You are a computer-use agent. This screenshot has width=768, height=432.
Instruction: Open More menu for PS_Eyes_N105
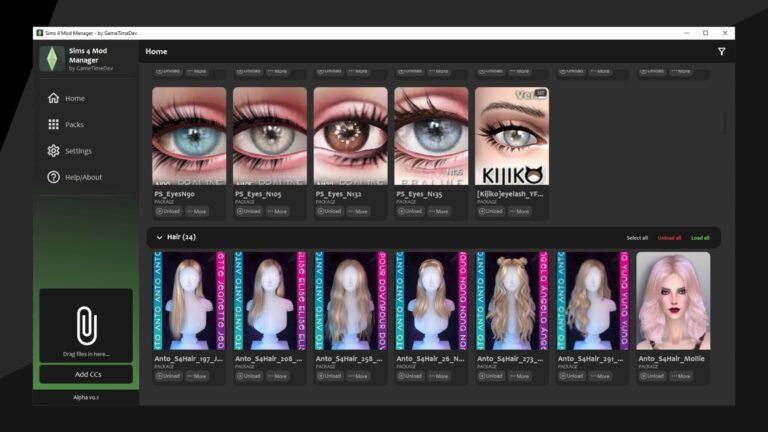pyautogui.click(x=277, y=211)
